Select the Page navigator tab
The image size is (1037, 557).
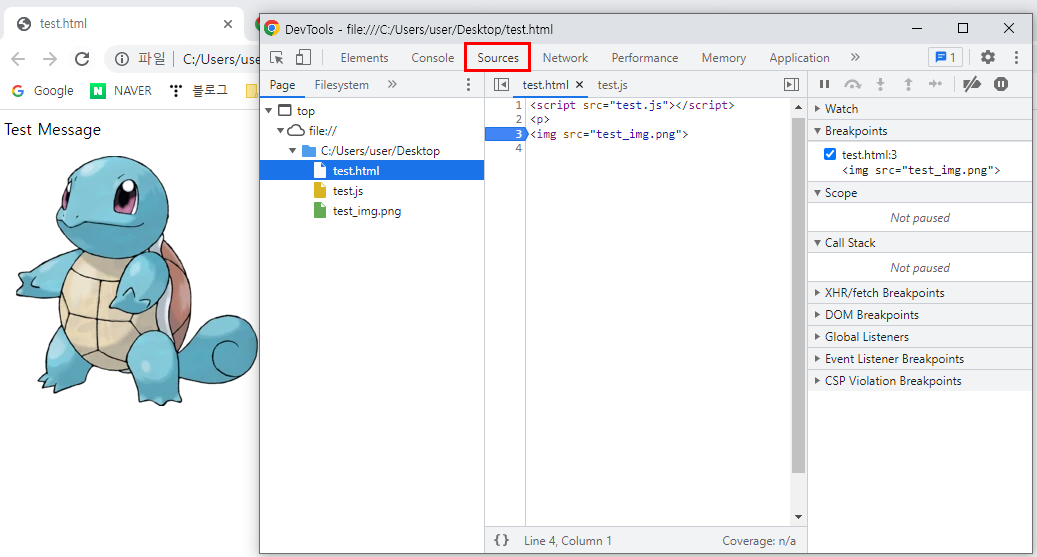click(x=282, y=85)
